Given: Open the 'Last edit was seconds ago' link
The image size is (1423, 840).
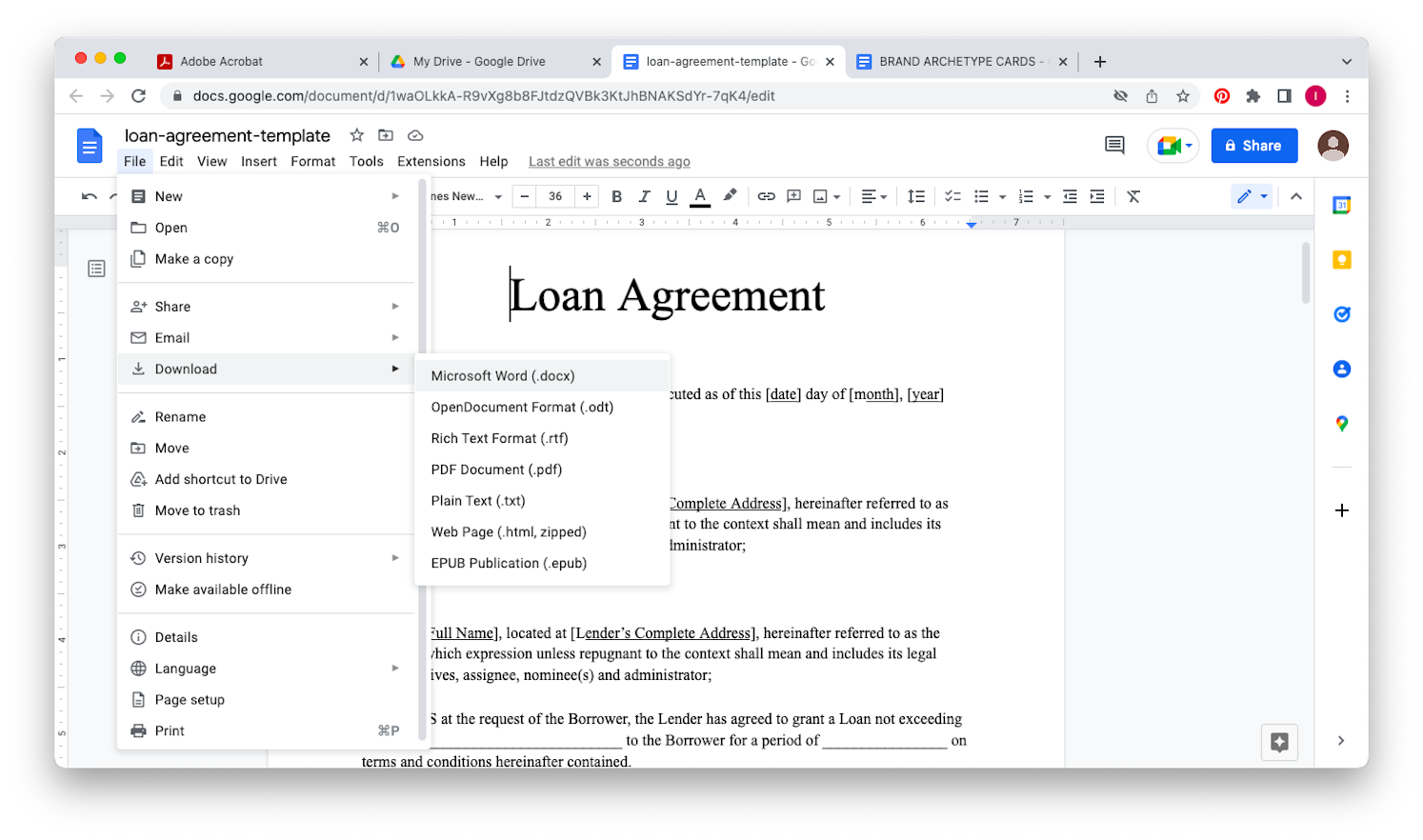Looking at the screenshot, I should (x=609, y=162).
